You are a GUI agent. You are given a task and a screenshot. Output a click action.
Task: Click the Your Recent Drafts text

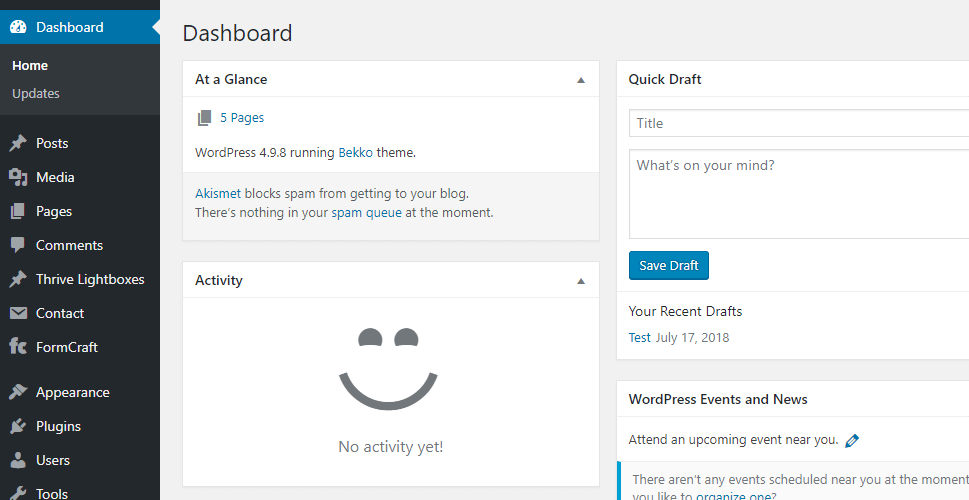[685, 311]
